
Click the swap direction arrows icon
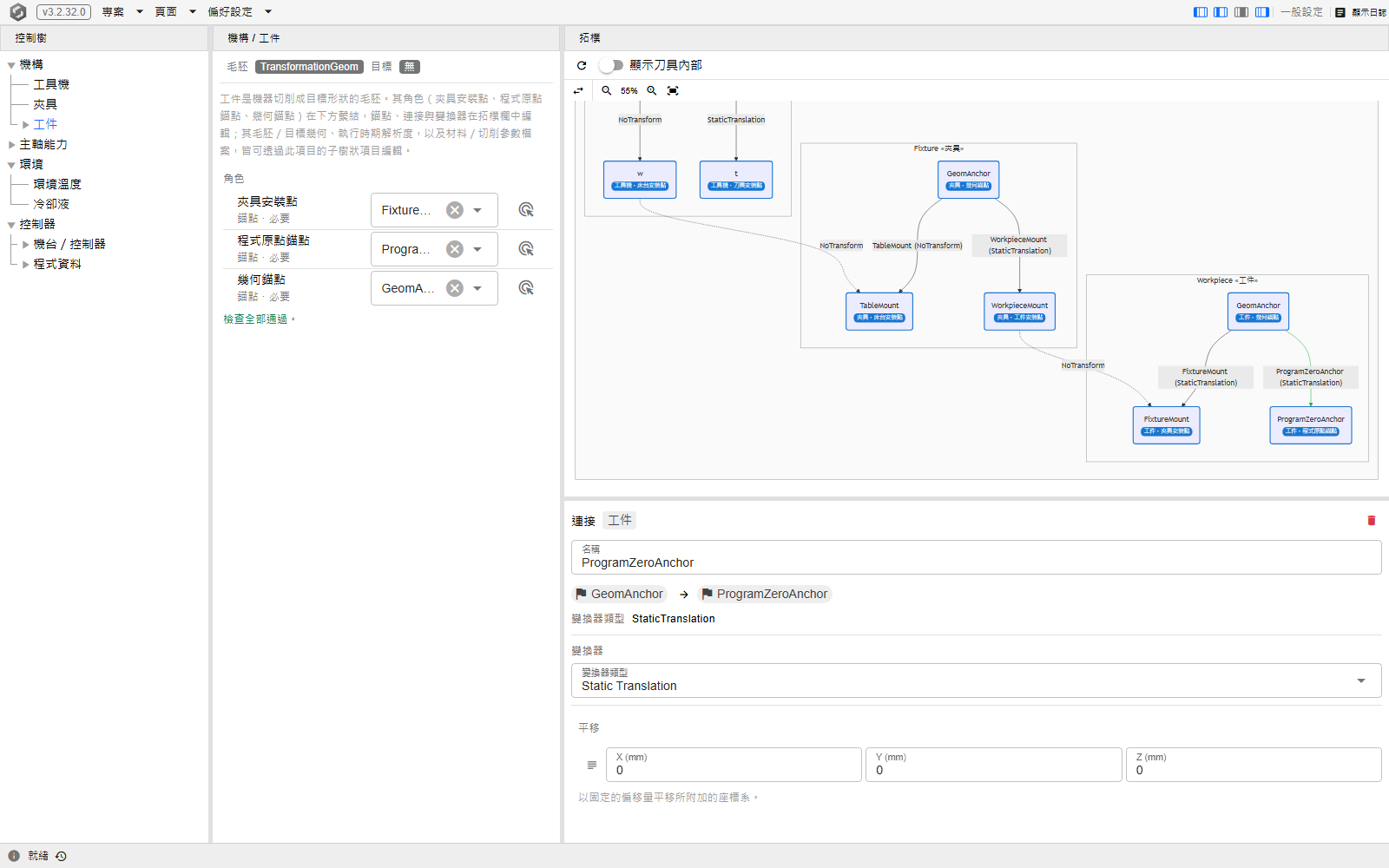point(579,90)
